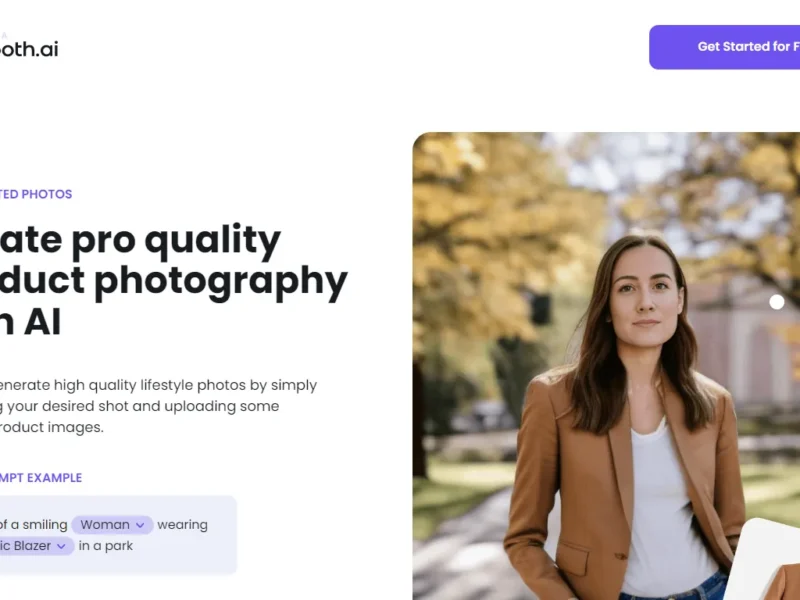Open the Blazer dropdown pill
This screenshot has height=600, width=800.
(x=37, y=546)
